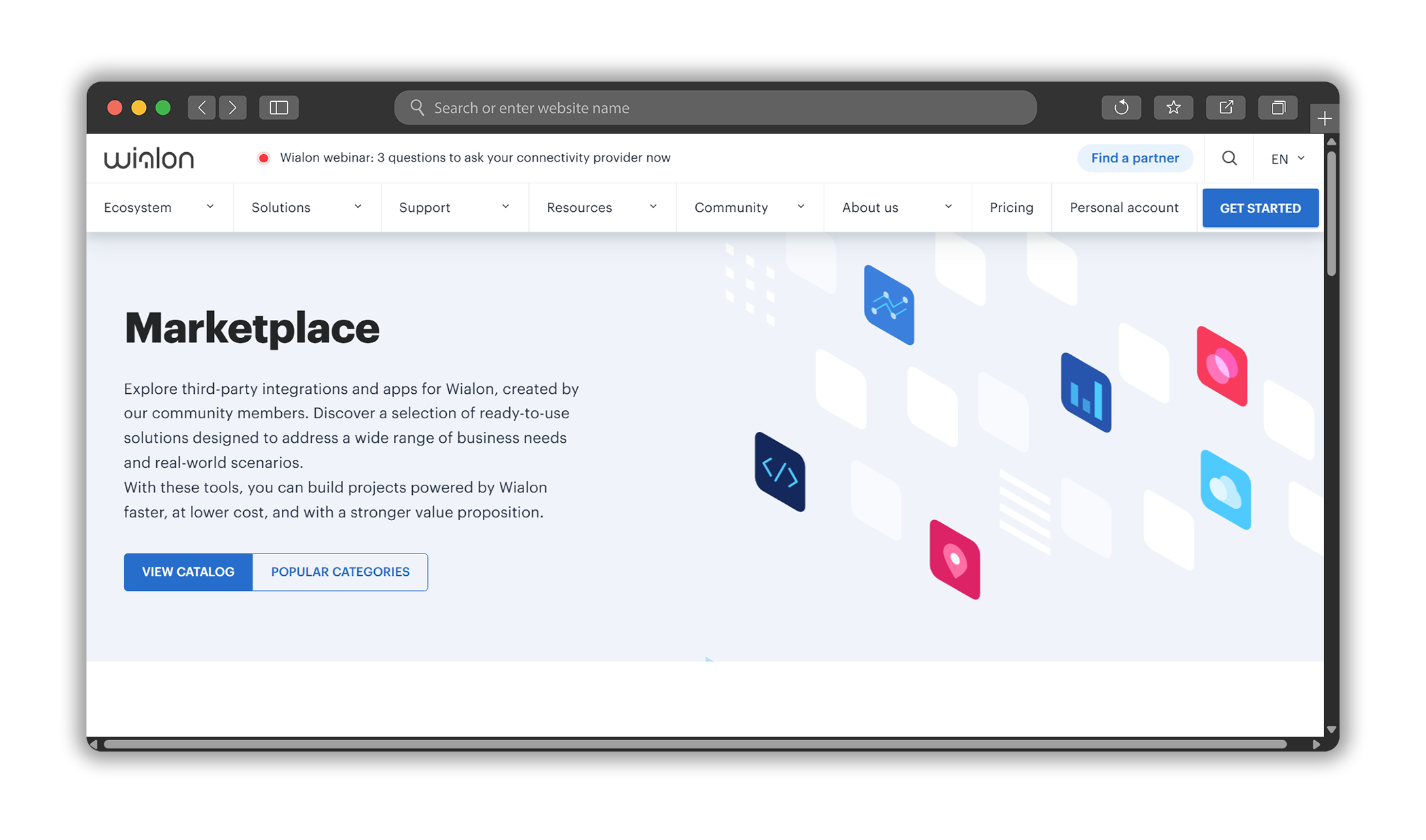The image size is (1426, 840).
Task: Click the dark blue bar chart tile
Action: coord(1086,392)
